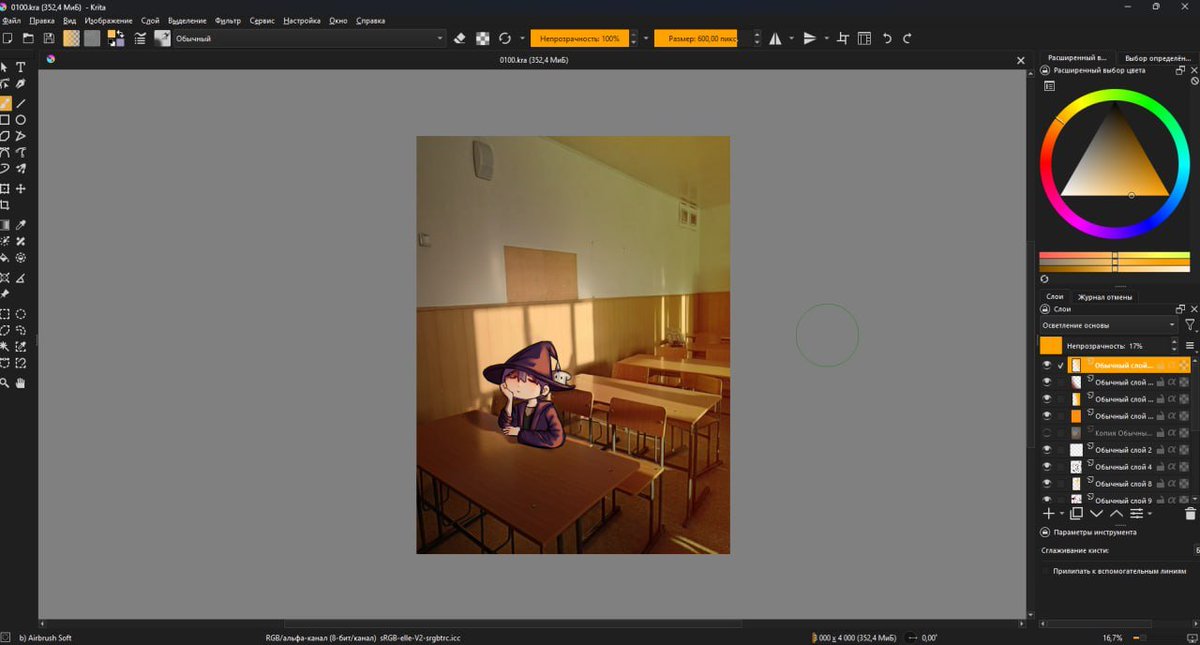Screen dimensions: 1200x645
Task: Select the Bezier Curve tool
Action: click(x=5, y=153)
